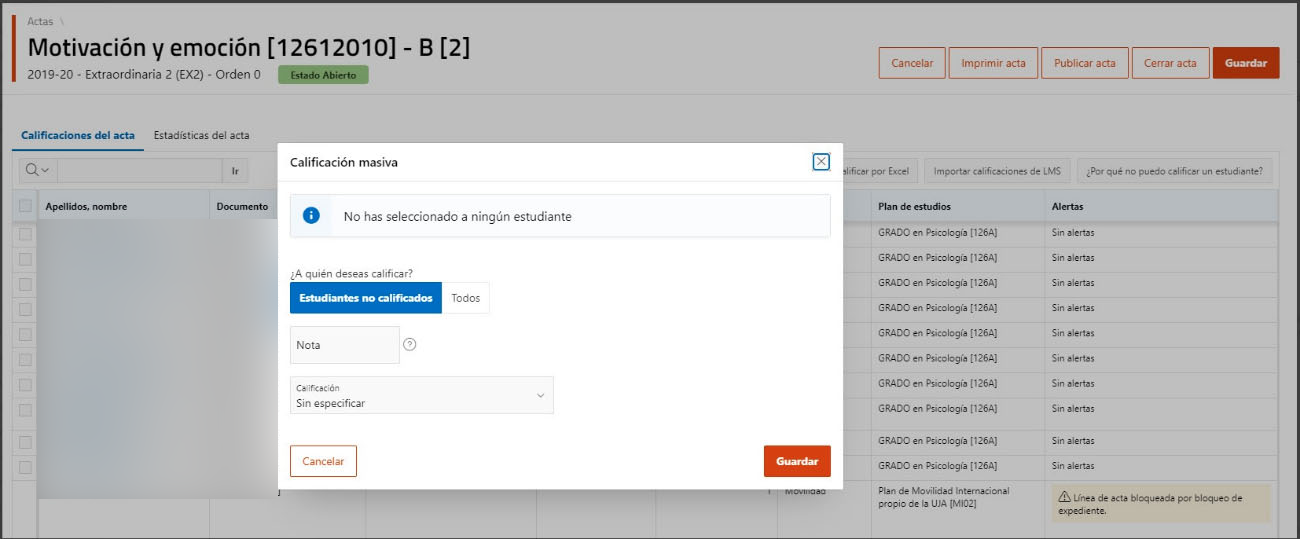1300x539 pixels.
Task: Sort by Apellidos, nombre column header
Action: click(x=86, y=207)
